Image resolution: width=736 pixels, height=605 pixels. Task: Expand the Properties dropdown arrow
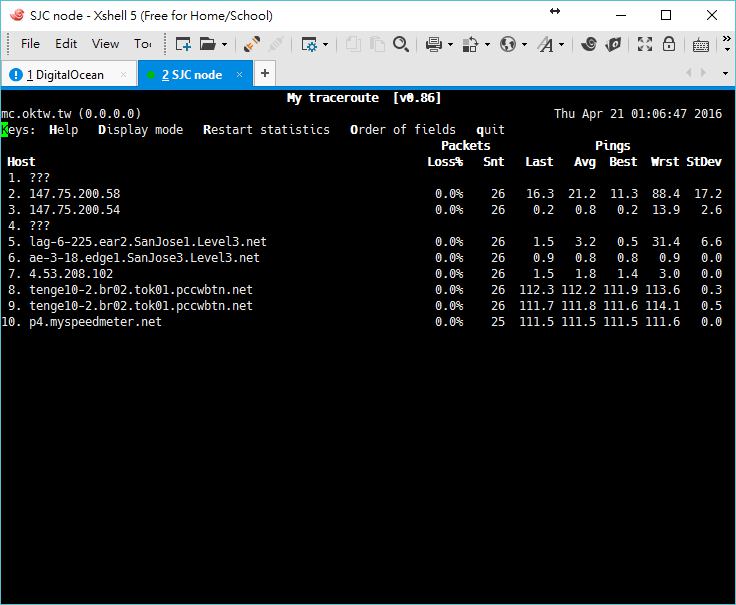(x=326, y=45)
